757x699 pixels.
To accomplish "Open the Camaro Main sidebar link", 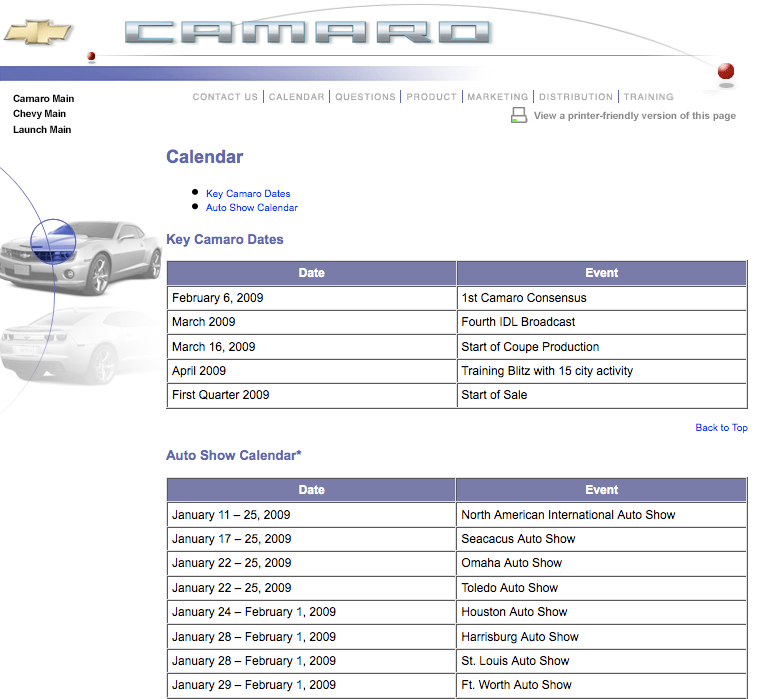I will [43, 99].
